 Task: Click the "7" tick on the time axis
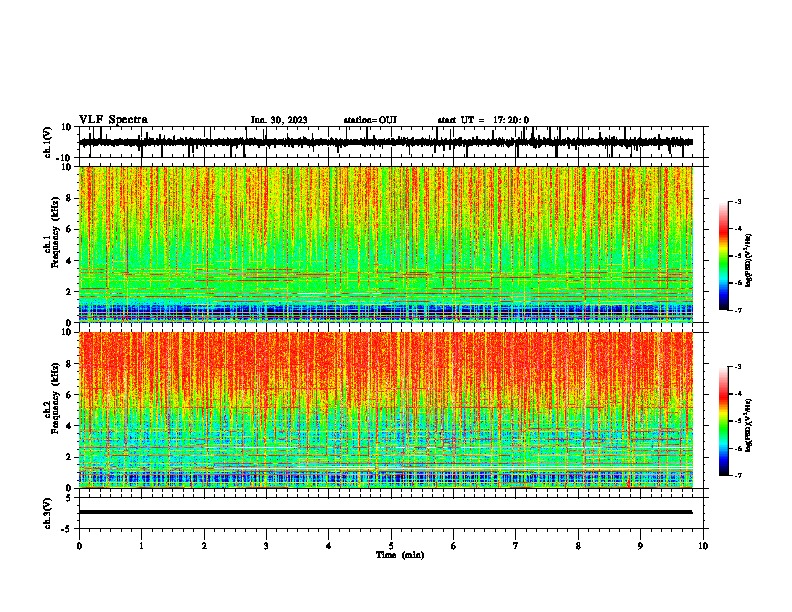point(516,546)
